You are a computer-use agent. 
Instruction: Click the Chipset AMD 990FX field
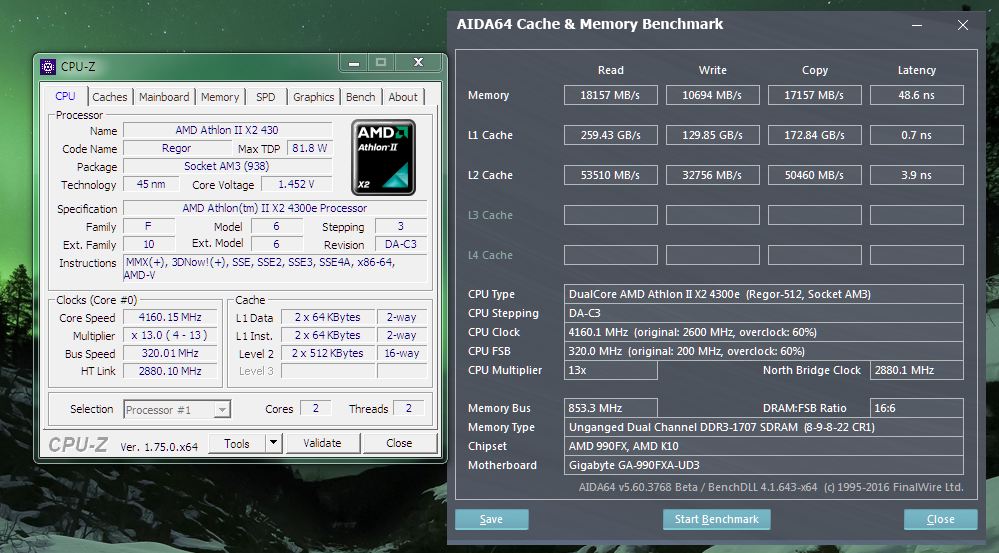pyautogui.click(x=763, y=446)
